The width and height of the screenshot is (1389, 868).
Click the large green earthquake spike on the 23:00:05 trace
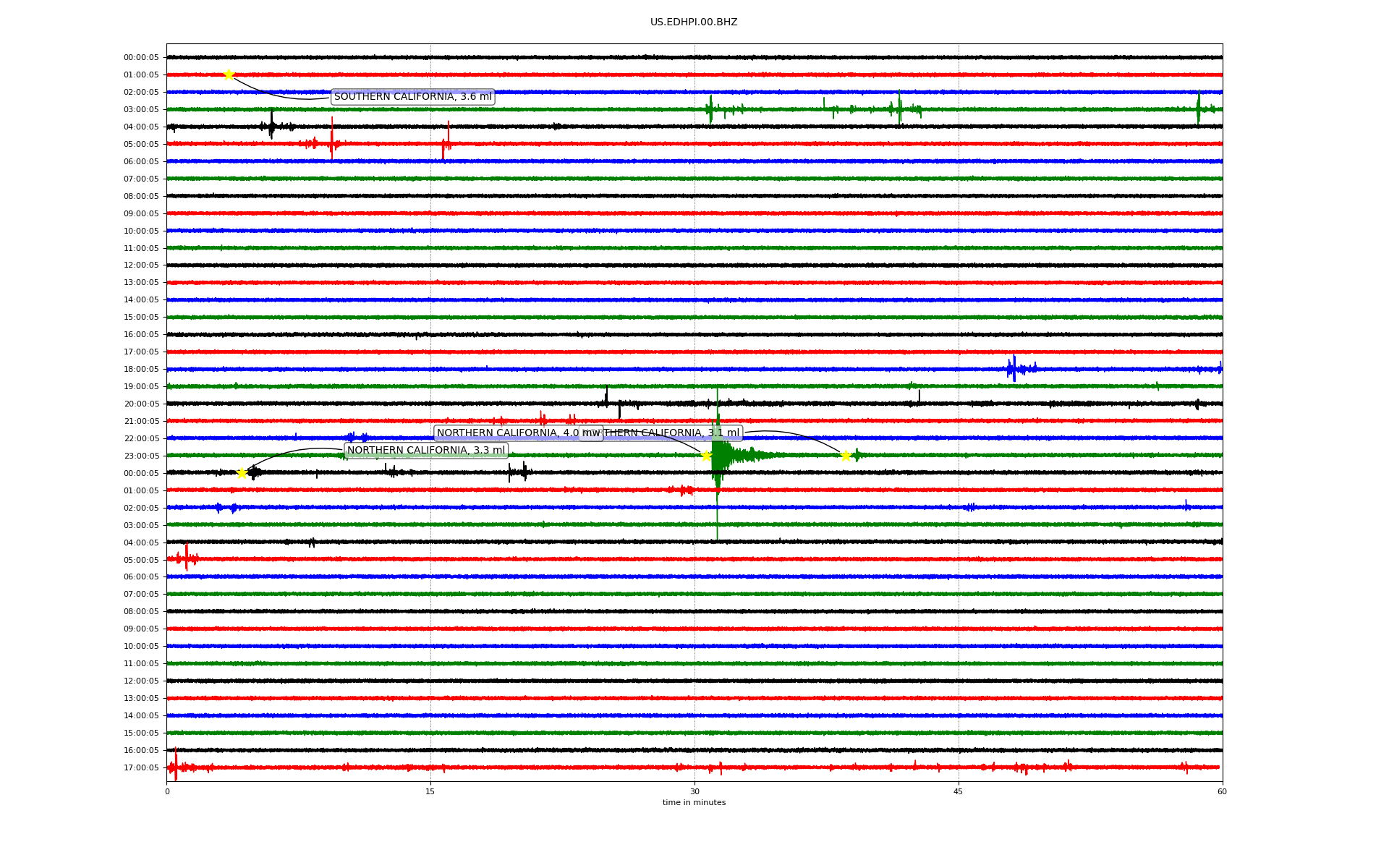[x=718, y=456]
